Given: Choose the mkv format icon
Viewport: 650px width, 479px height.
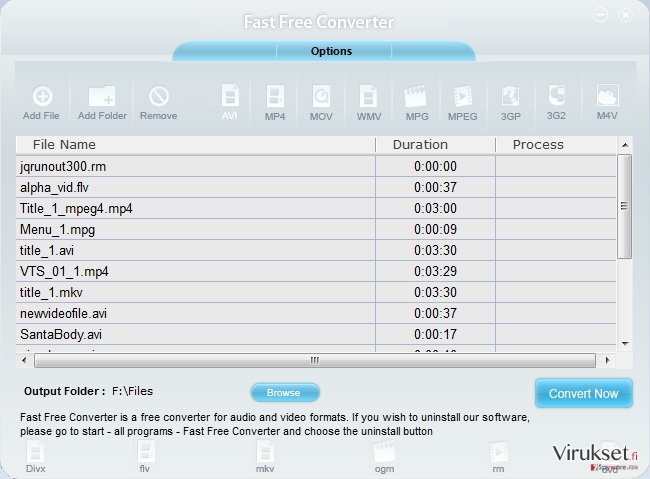Looking at the screenshot, I should (x=265, y=452).
